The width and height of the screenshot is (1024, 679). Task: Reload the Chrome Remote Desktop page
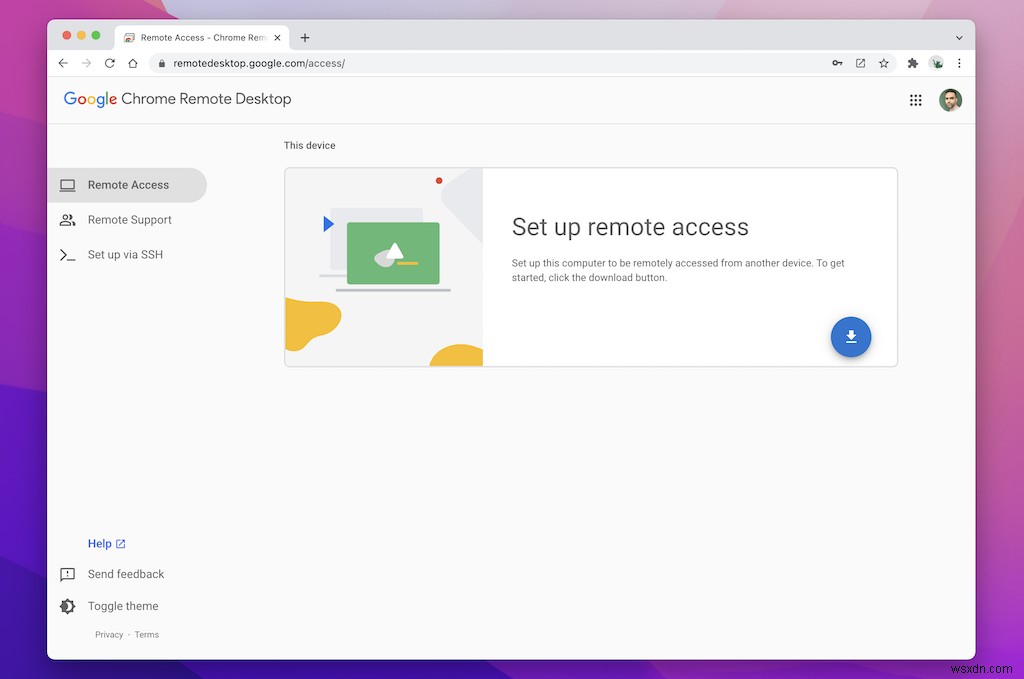[110, 63]
